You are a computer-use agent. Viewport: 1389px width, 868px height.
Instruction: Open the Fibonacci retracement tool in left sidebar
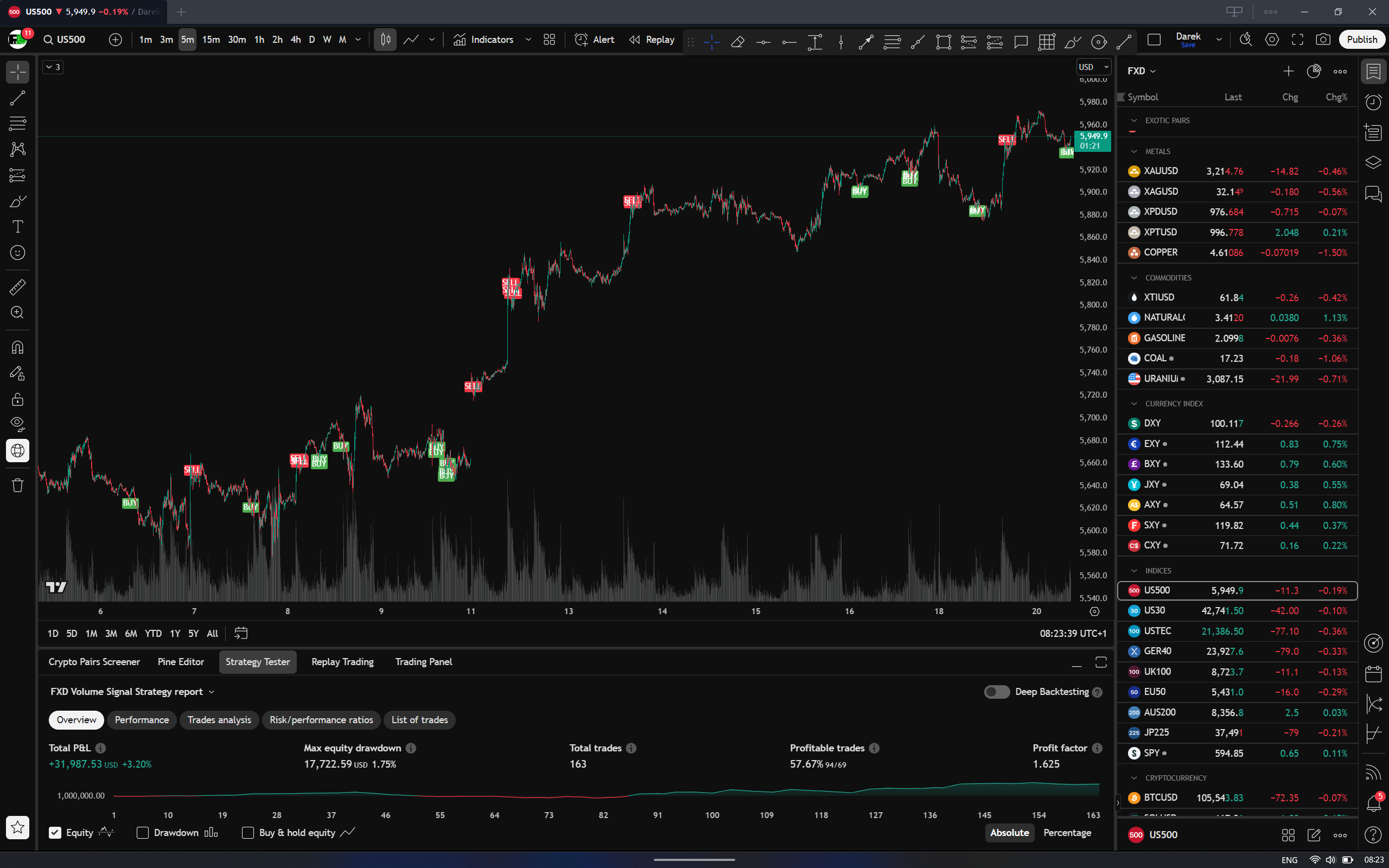(x=18, y=124)
